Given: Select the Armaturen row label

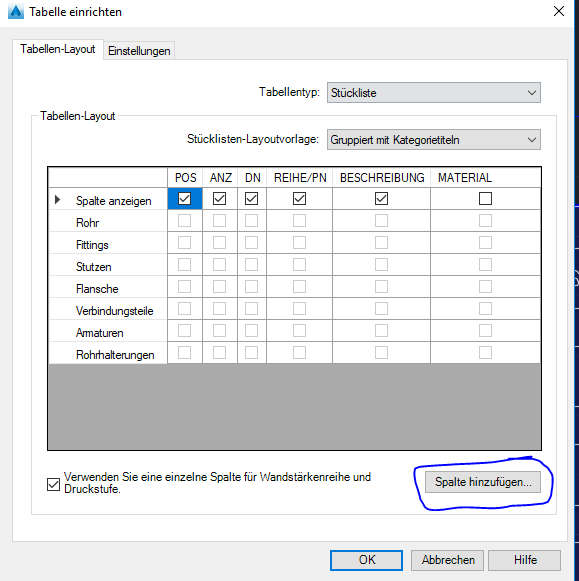Looking at the screenshot, I should pos(99,333).
